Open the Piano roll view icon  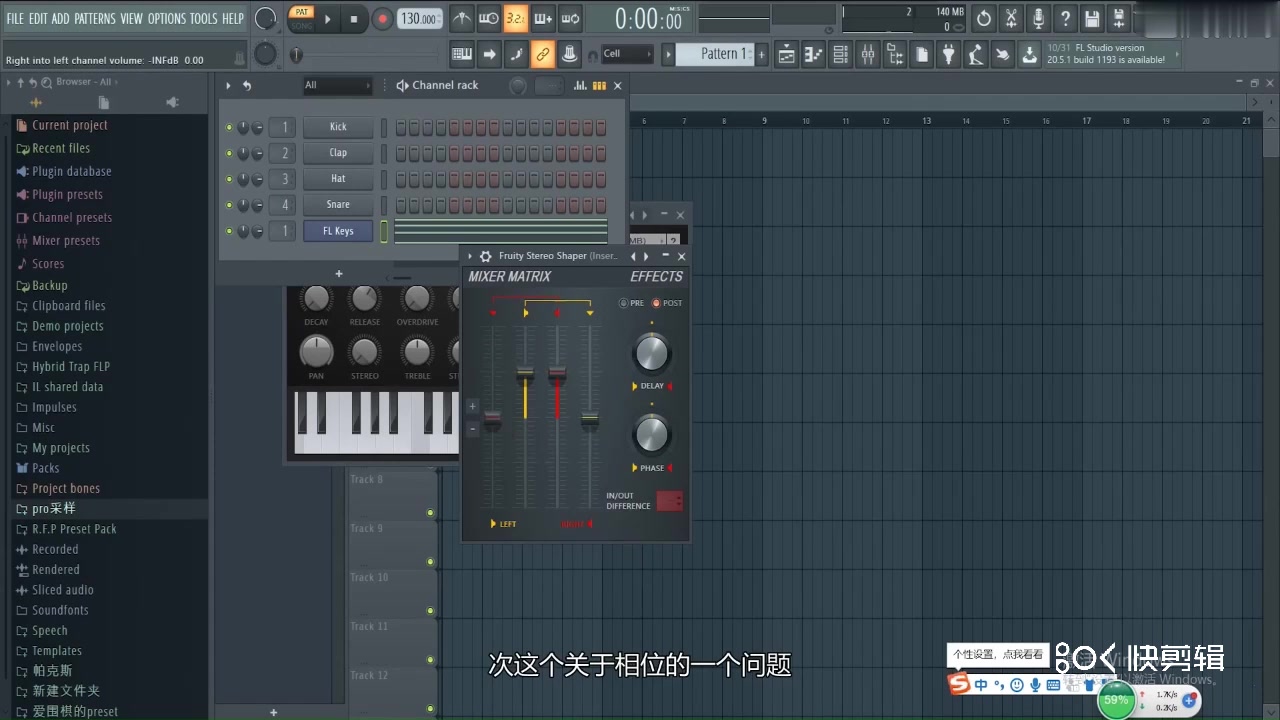click(x=814, y=55)
